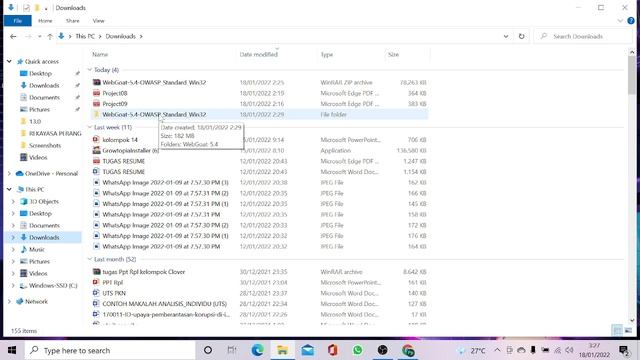640x360 pixels.
Task: Collapse the Last week (11) group
Action: point(90,127)
